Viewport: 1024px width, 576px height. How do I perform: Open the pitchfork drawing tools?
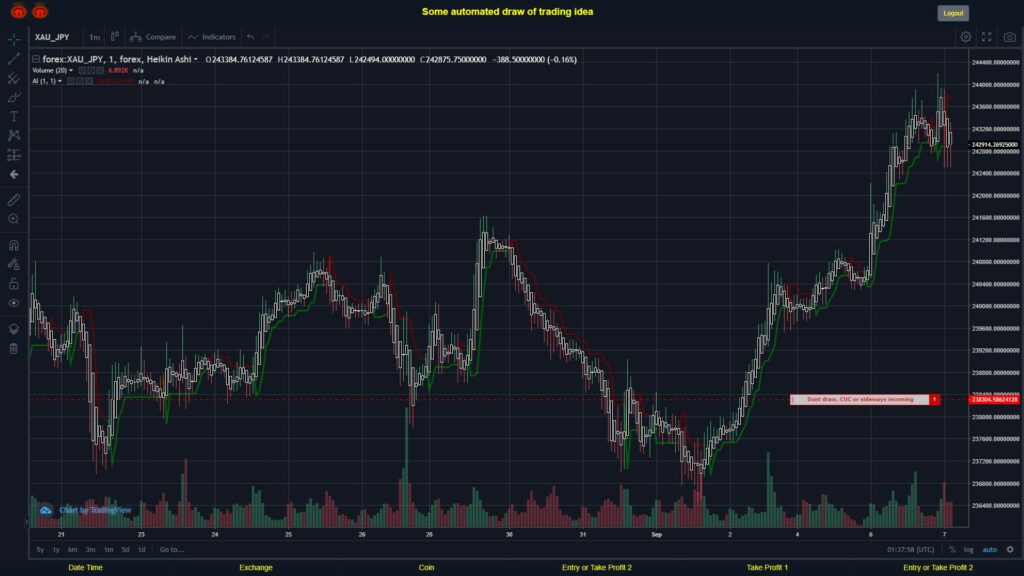(x=14, y=78)
